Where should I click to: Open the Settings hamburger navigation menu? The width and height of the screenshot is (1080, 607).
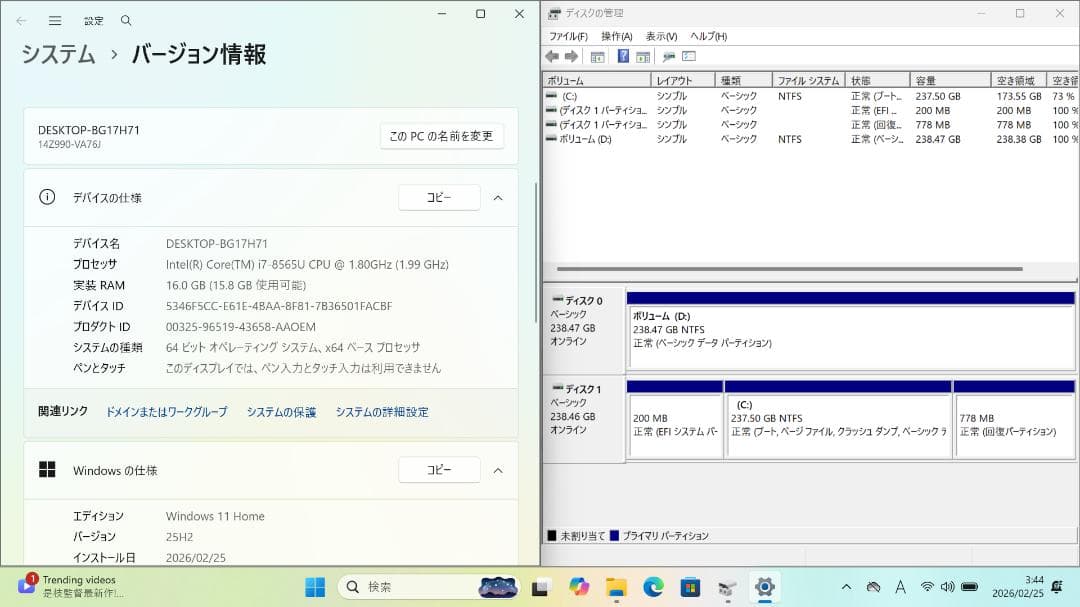pyautogui.click(x=55, y=21)
